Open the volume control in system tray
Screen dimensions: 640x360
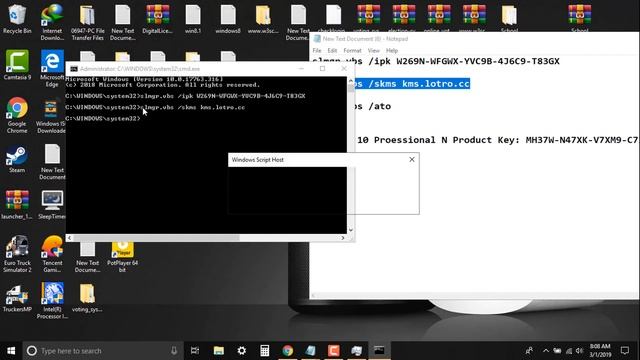pyautogui.click(x=580, y=351)
